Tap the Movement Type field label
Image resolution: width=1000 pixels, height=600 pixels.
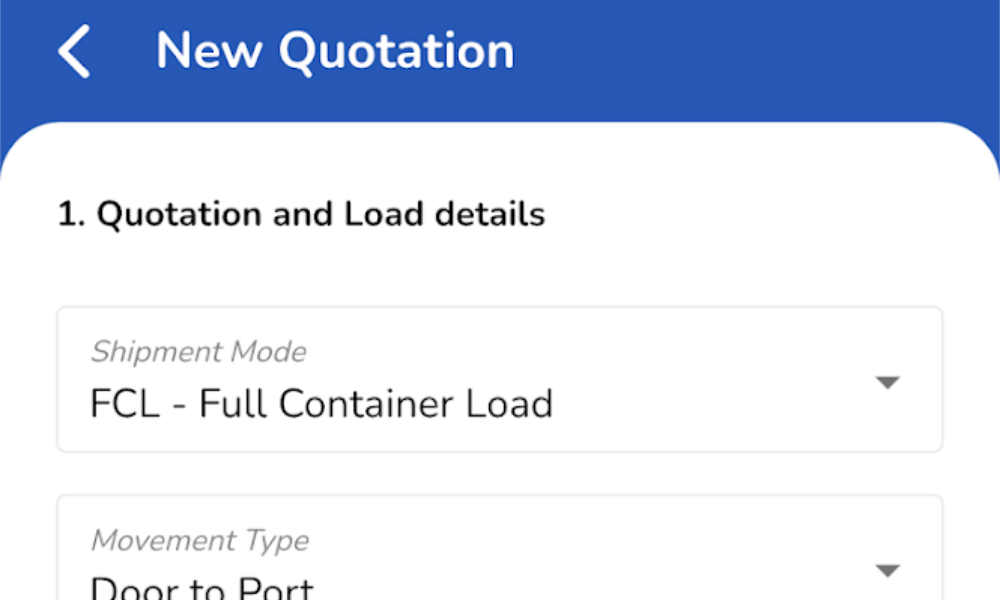tap(199, 540)
